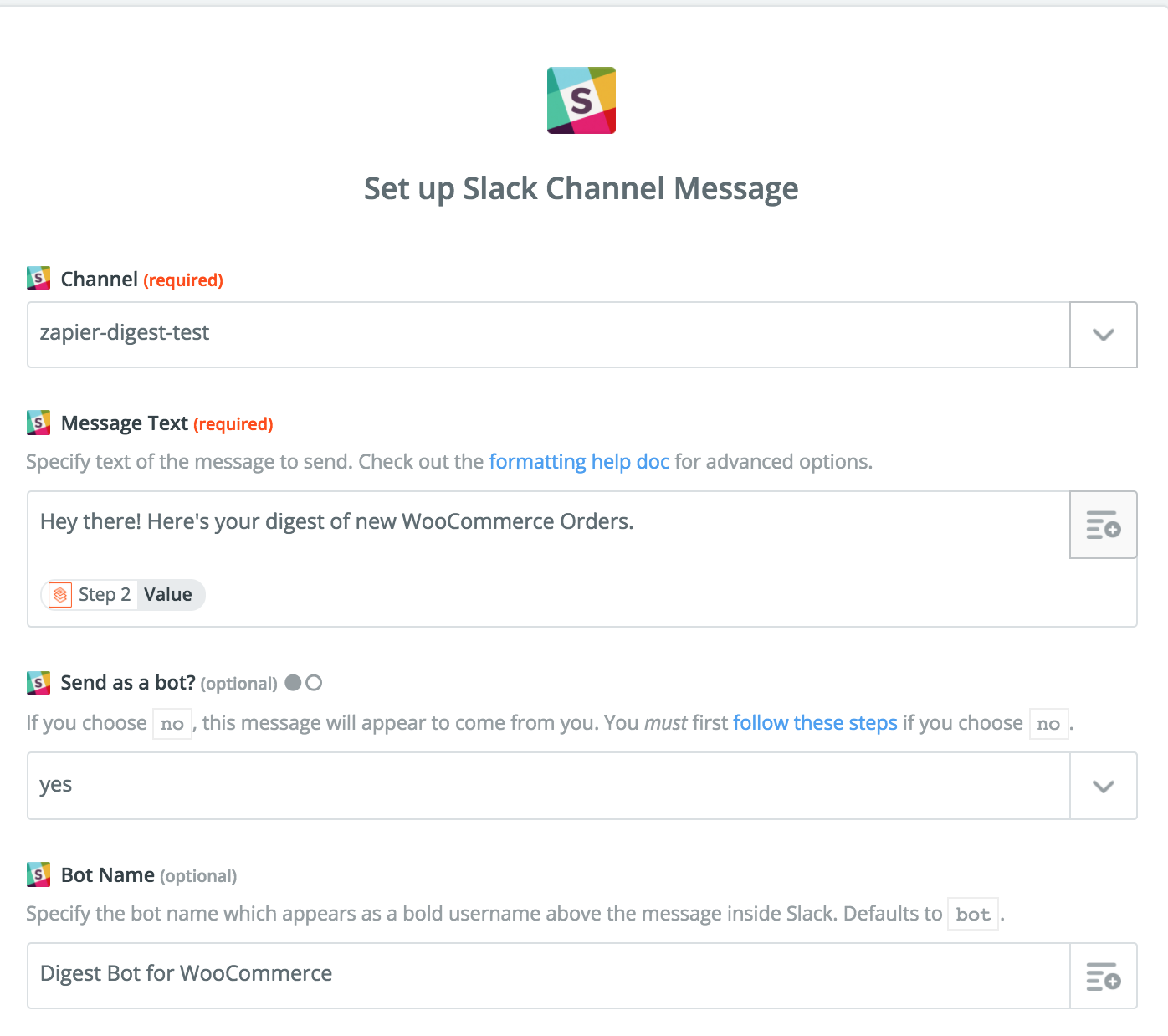Open insert-field button for Bot Name
1168x1036 pixels.
1103,976
